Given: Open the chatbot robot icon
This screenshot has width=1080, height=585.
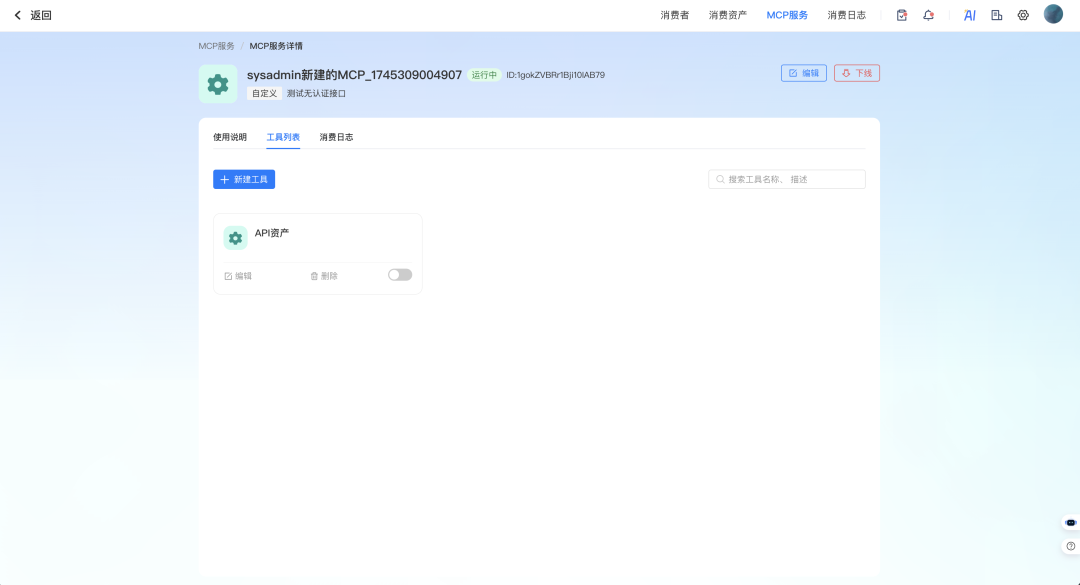Looking at the screenshot, I should [1070, 523].
